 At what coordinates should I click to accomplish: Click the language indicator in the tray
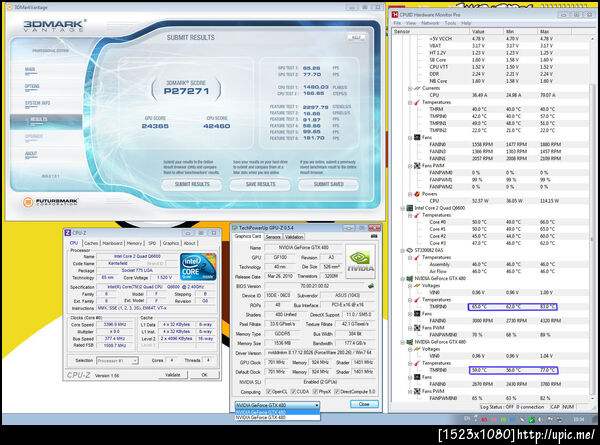coord(467,419)
